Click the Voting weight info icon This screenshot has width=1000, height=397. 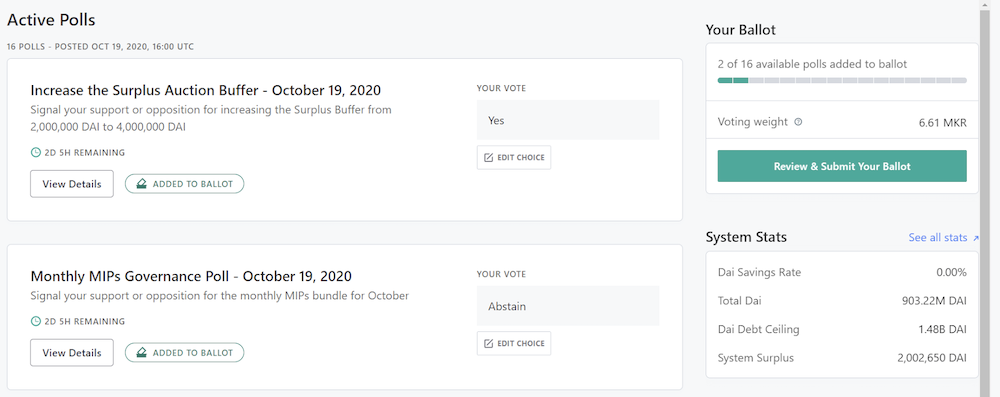pos(798,122)
